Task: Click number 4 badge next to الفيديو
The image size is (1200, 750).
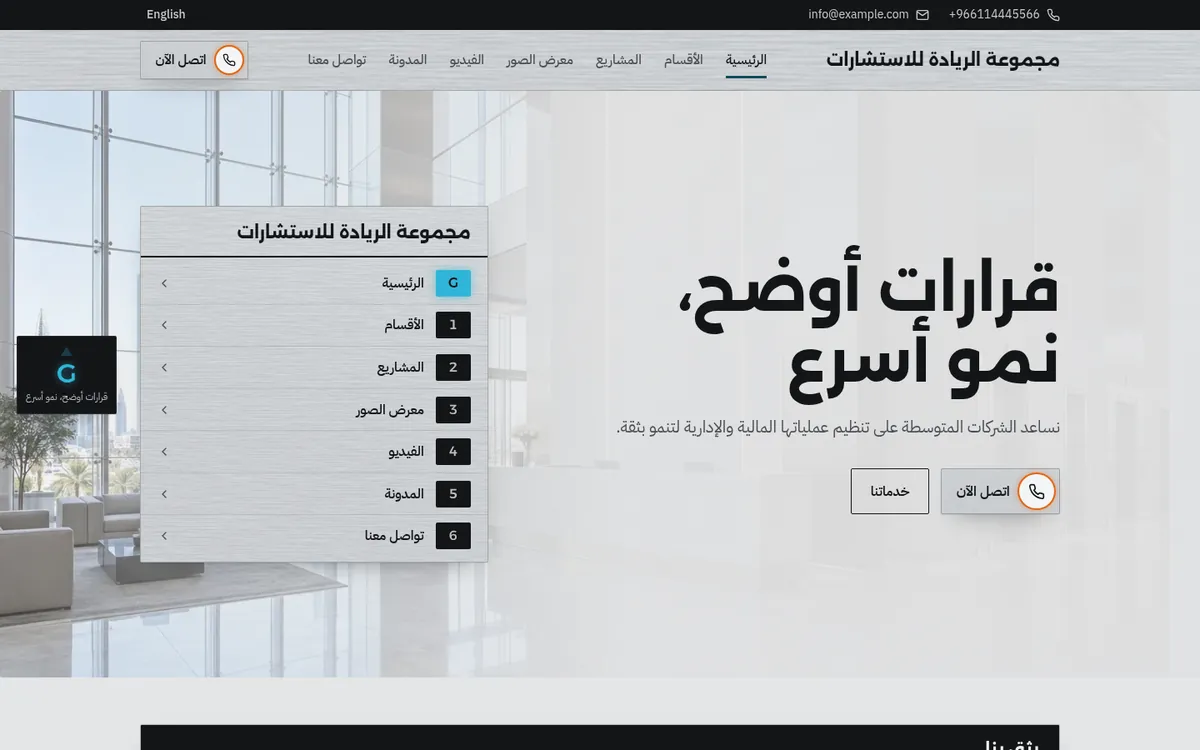Action: pos(453,452)
